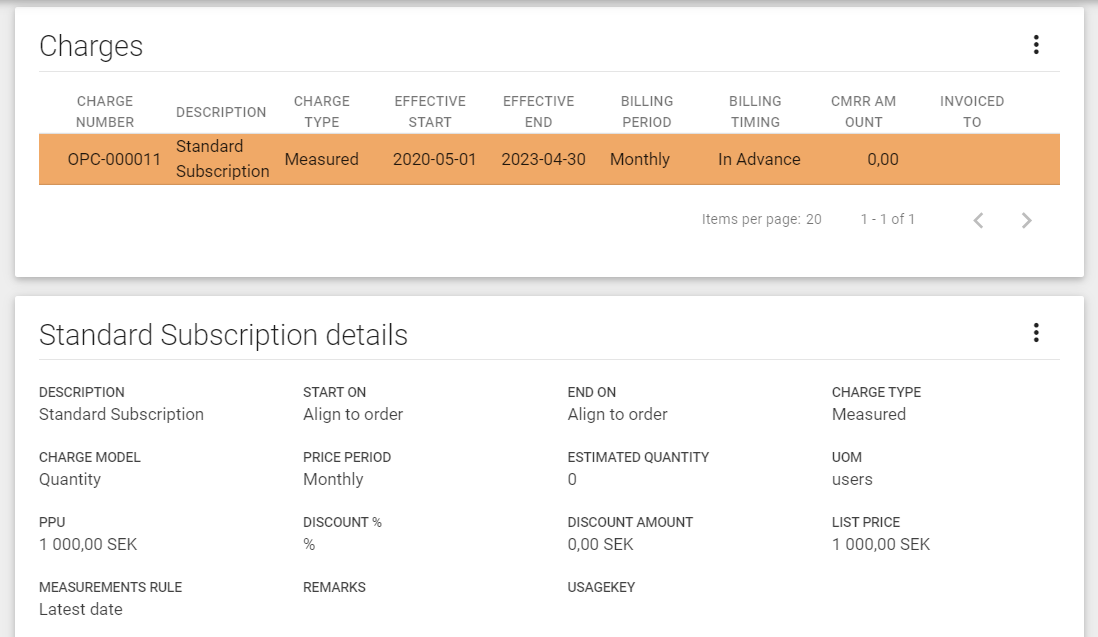The height and width of the screenshot is (637, 1098).
Task: Sort by the Effective End column header
Action: (538, 111)
